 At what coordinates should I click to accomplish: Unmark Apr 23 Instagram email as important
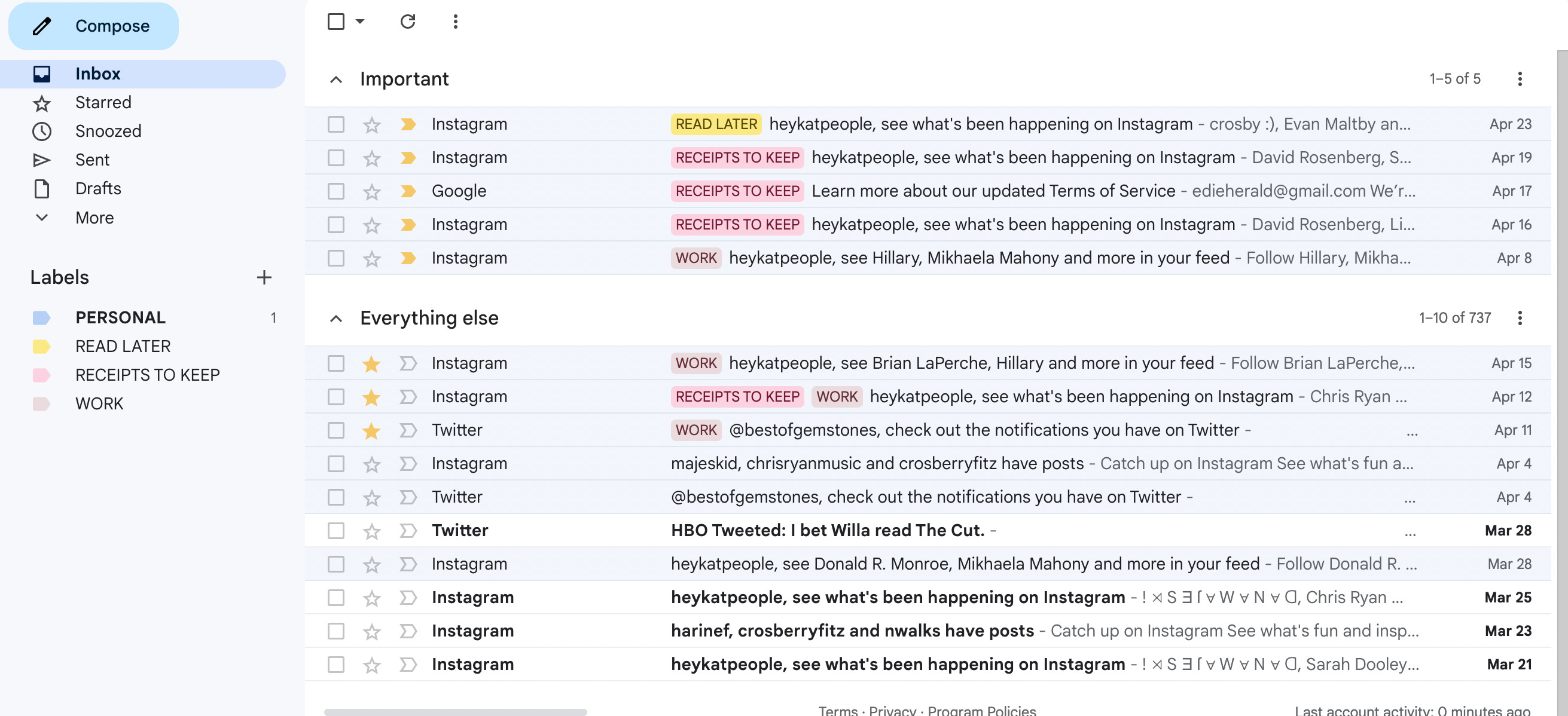click(x=408, y=124)
